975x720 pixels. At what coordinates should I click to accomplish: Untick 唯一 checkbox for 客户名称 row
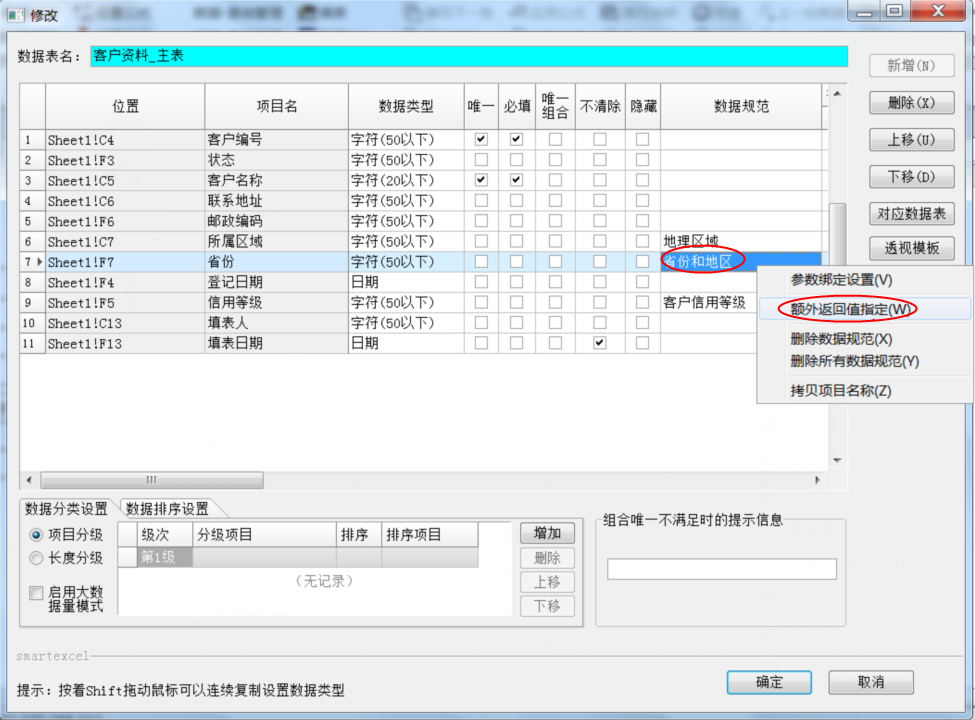[x=481, y=180]
